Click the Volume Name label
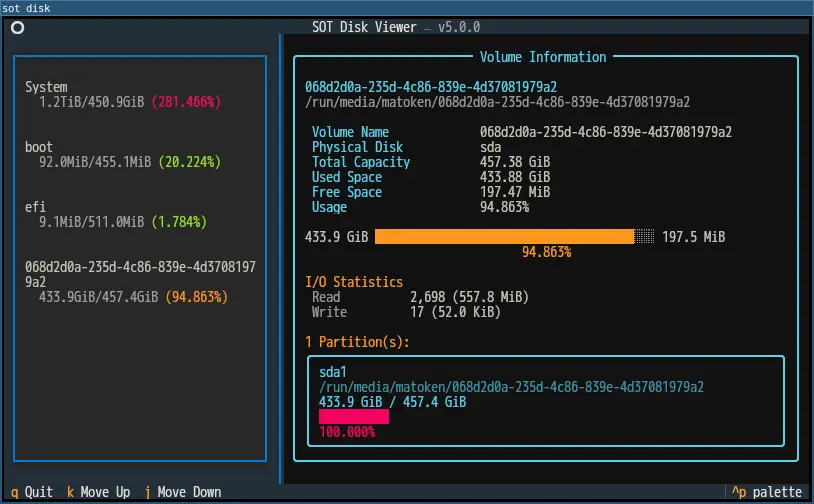The width and height of the screenshot is (814, 504). pyautogui.click(x=350, y=132)
